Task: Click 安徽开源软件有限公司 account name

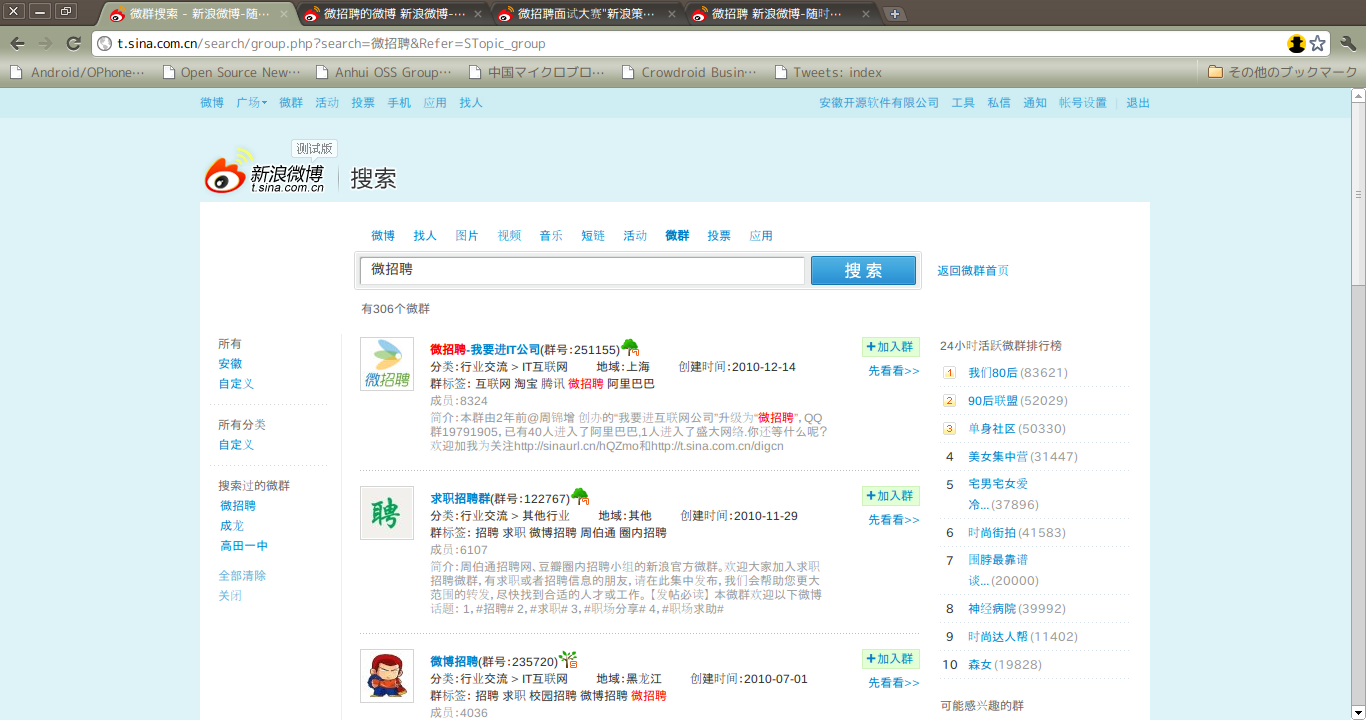Action: [879, 103]
